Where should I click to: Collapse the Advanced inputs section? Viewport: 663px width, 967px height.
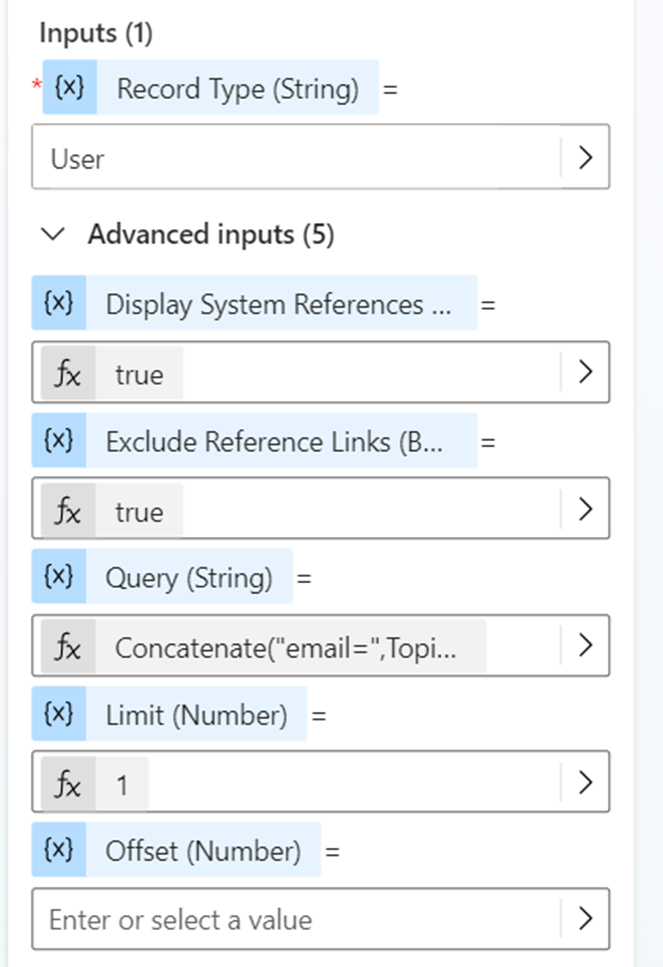(x=55, y=235)
